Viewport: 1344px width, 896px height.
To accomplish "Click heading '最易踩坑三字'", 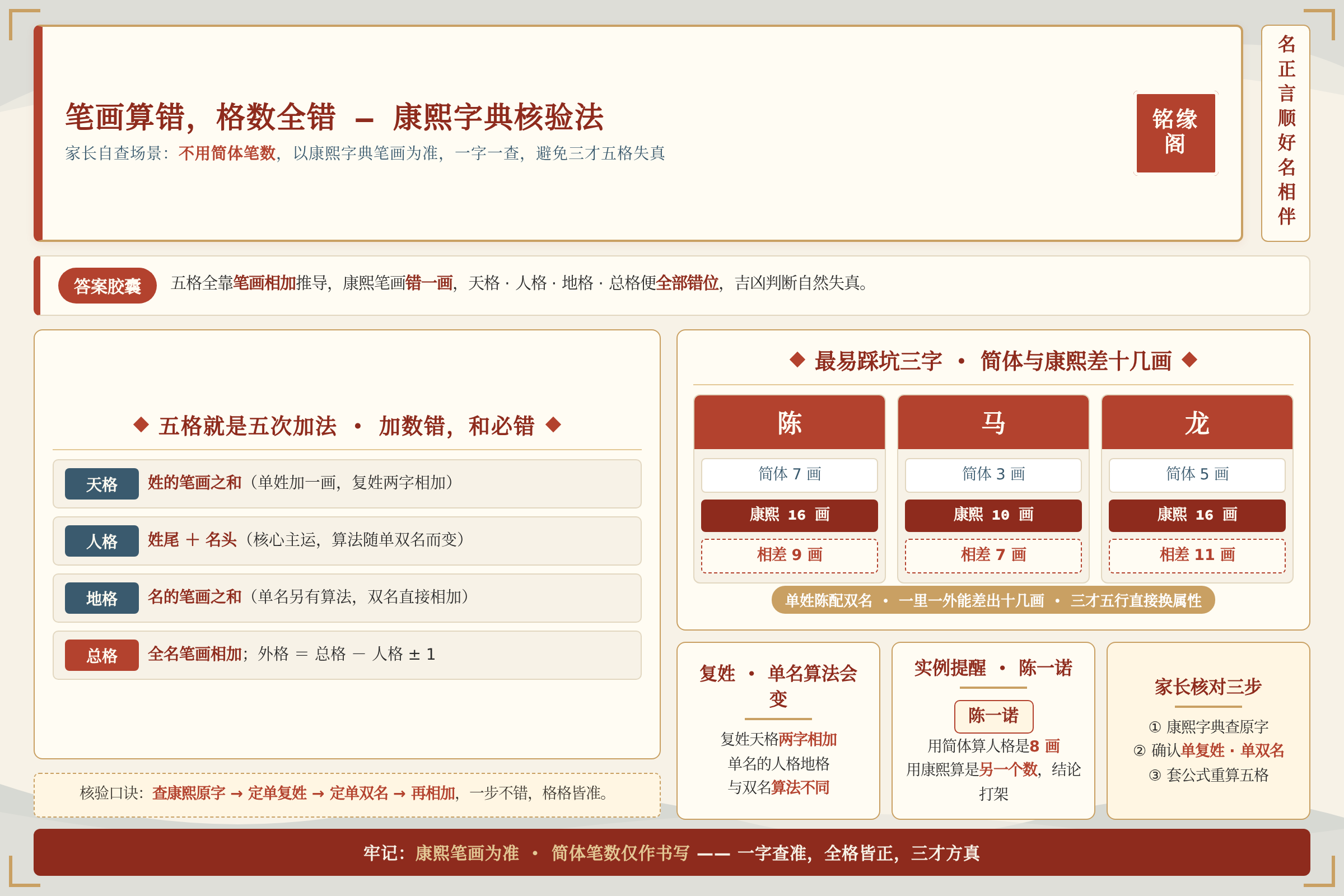I will tap(878, 362).
